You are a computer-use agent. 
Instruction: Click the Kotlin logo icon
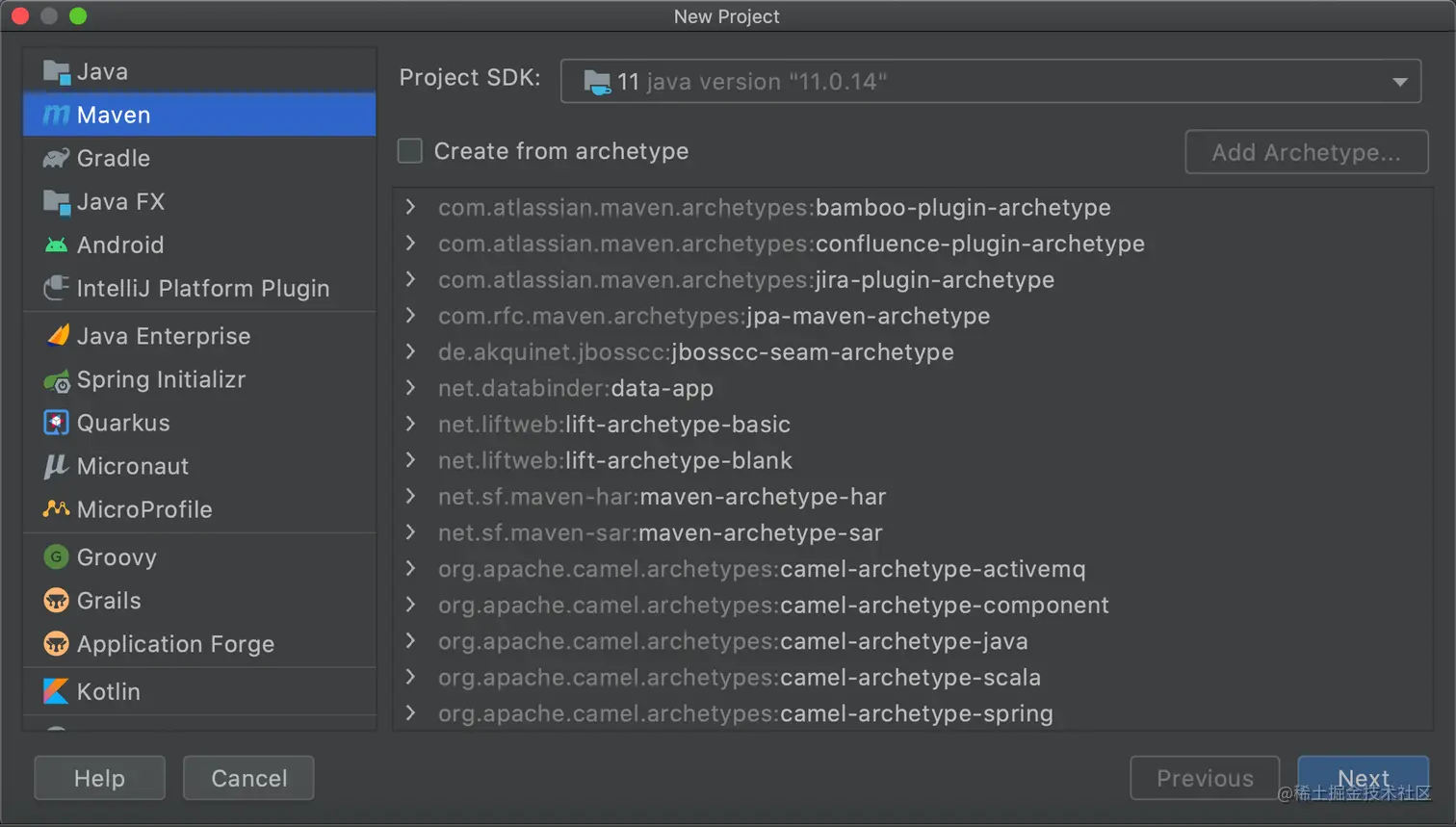tap(56, 691)
